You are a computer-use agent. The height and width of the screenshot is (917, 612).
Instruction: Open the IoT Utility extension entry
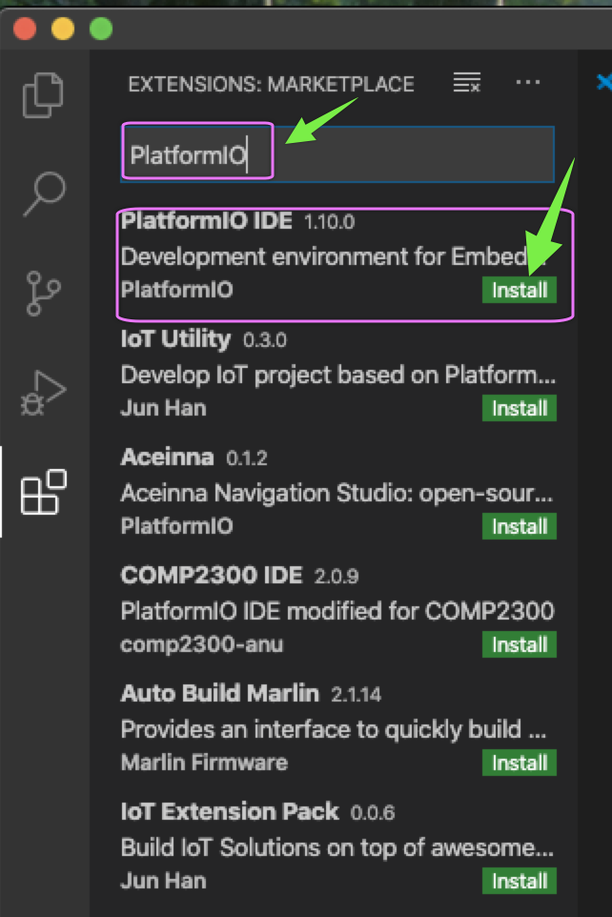click(x=176, y=340)
